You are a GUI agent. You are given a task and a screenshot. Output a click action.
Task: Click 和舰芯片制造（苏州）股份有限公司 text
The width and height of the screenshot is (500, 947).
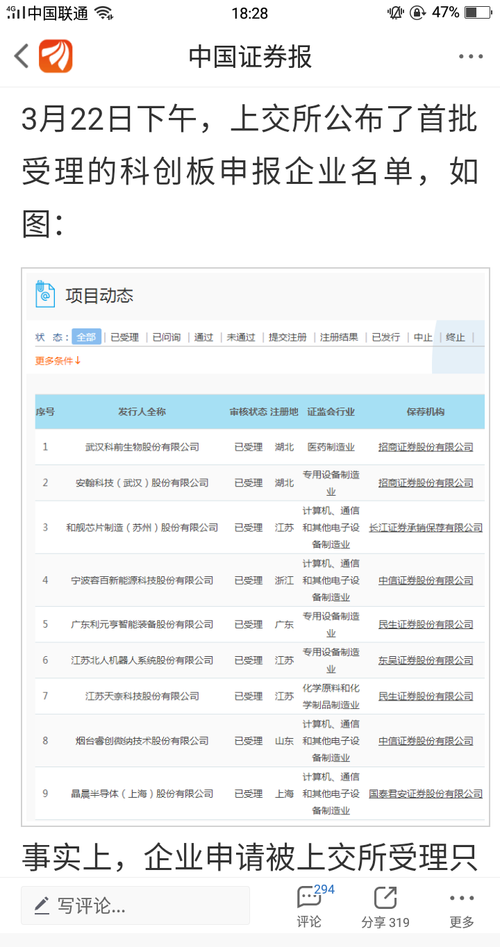pyautogui.click(x=142, y=527)
